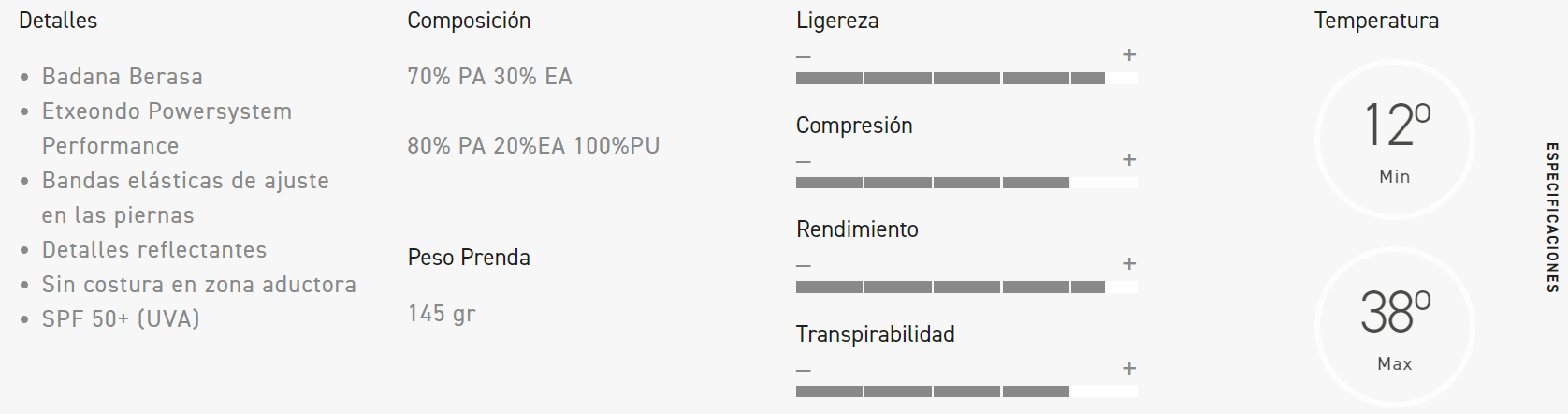1568x414 pixels.
Task: Click the Compresión rating bar
Action: [966, 183]
